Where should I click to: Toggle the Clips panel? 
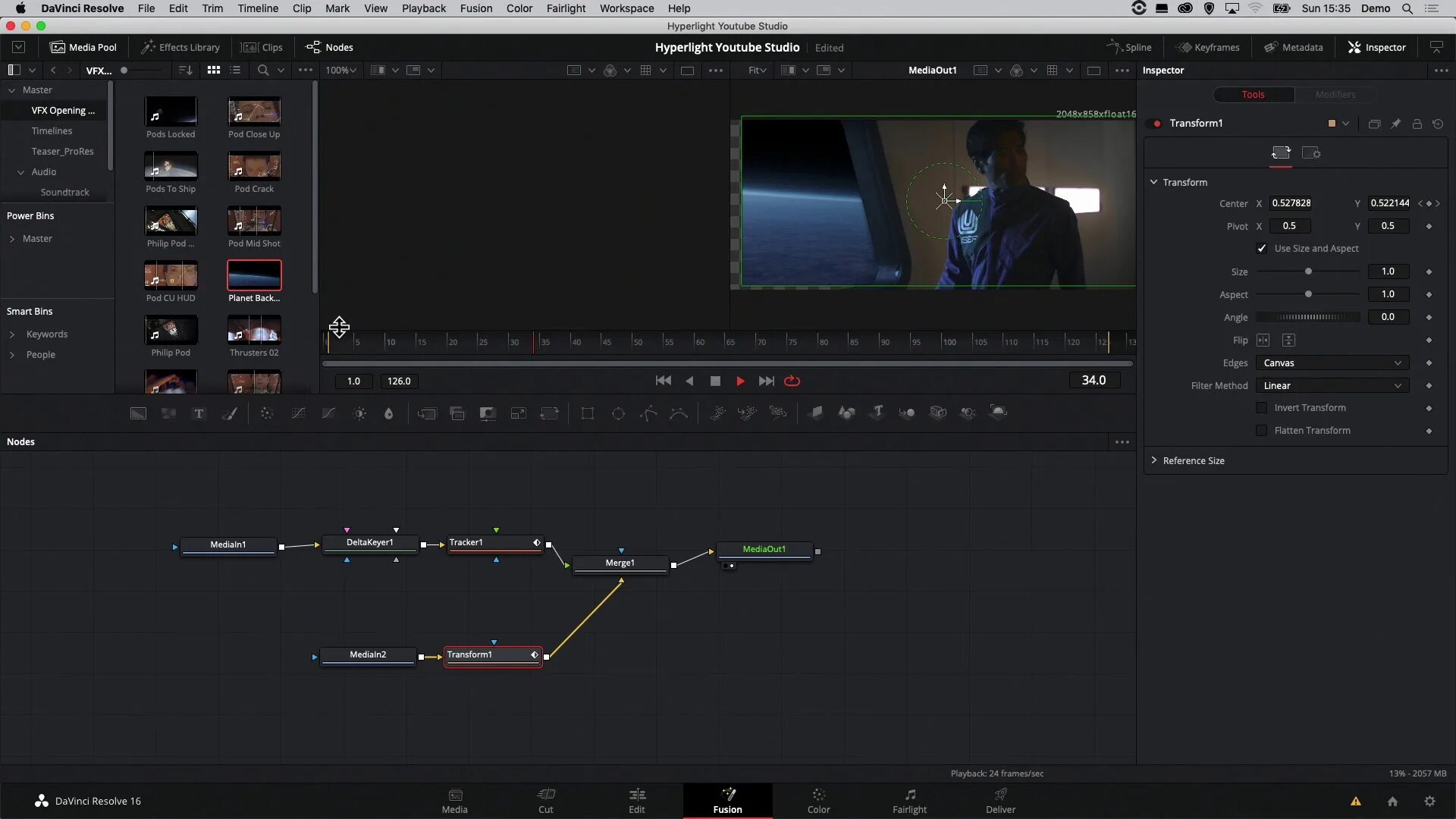pos(262,47)
